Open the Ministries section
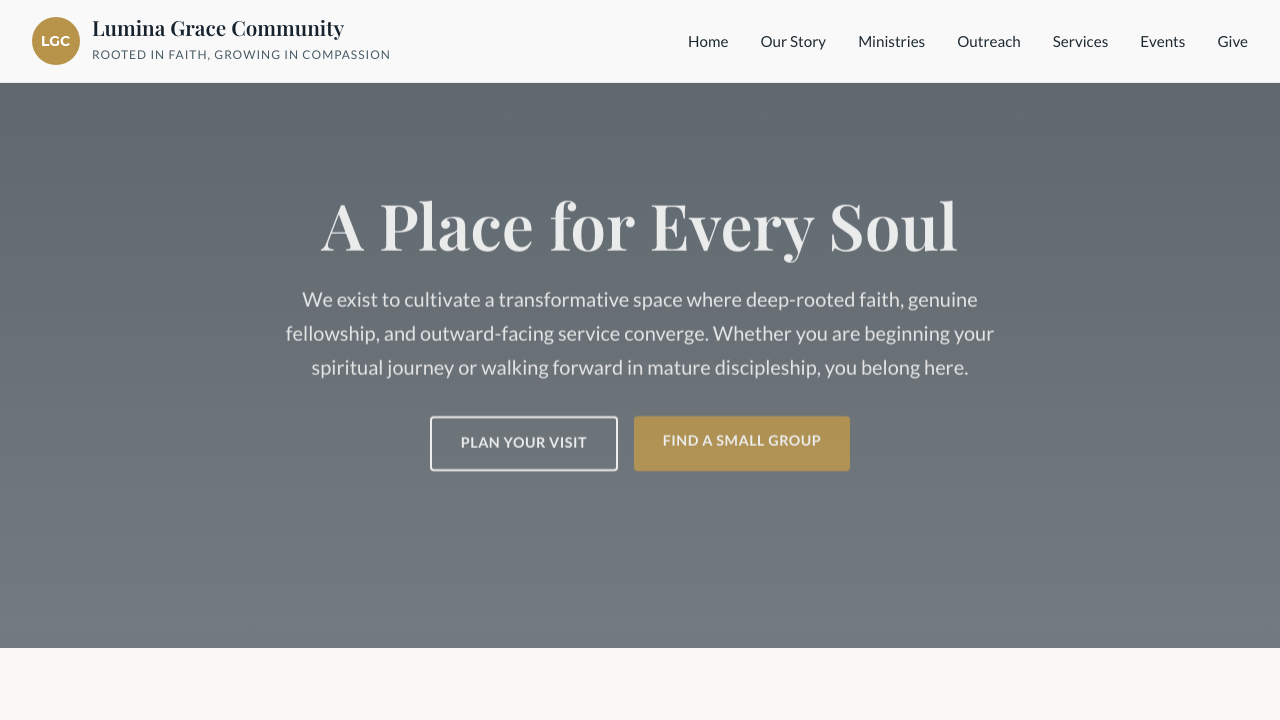The width and height of the screenshot is (1280, 720). 891,41
